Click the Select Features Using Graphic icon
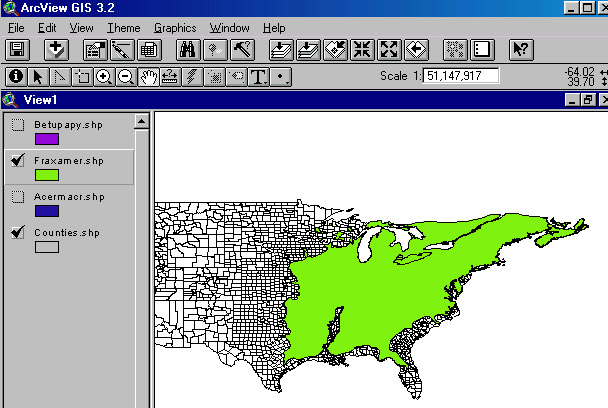 (x=455, y=50)
